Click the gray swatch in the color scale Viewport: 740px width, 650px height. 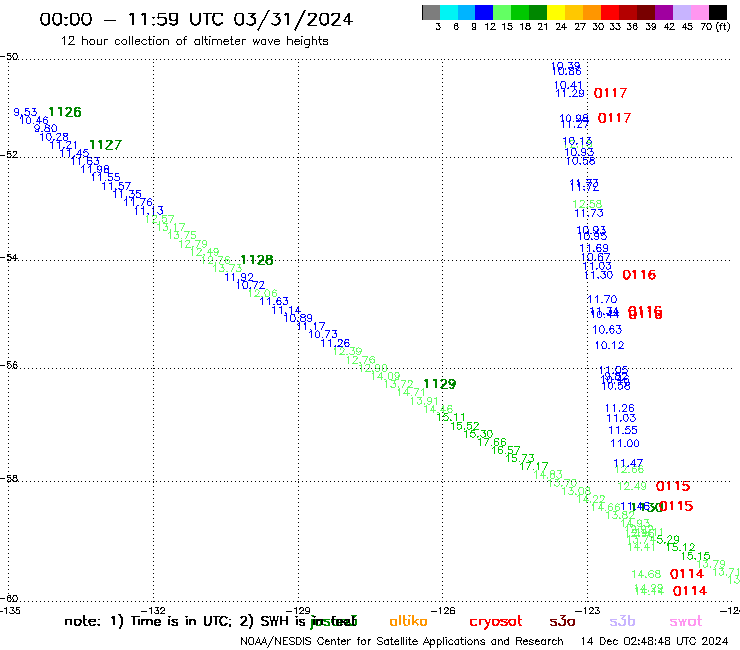coord(431,12)
